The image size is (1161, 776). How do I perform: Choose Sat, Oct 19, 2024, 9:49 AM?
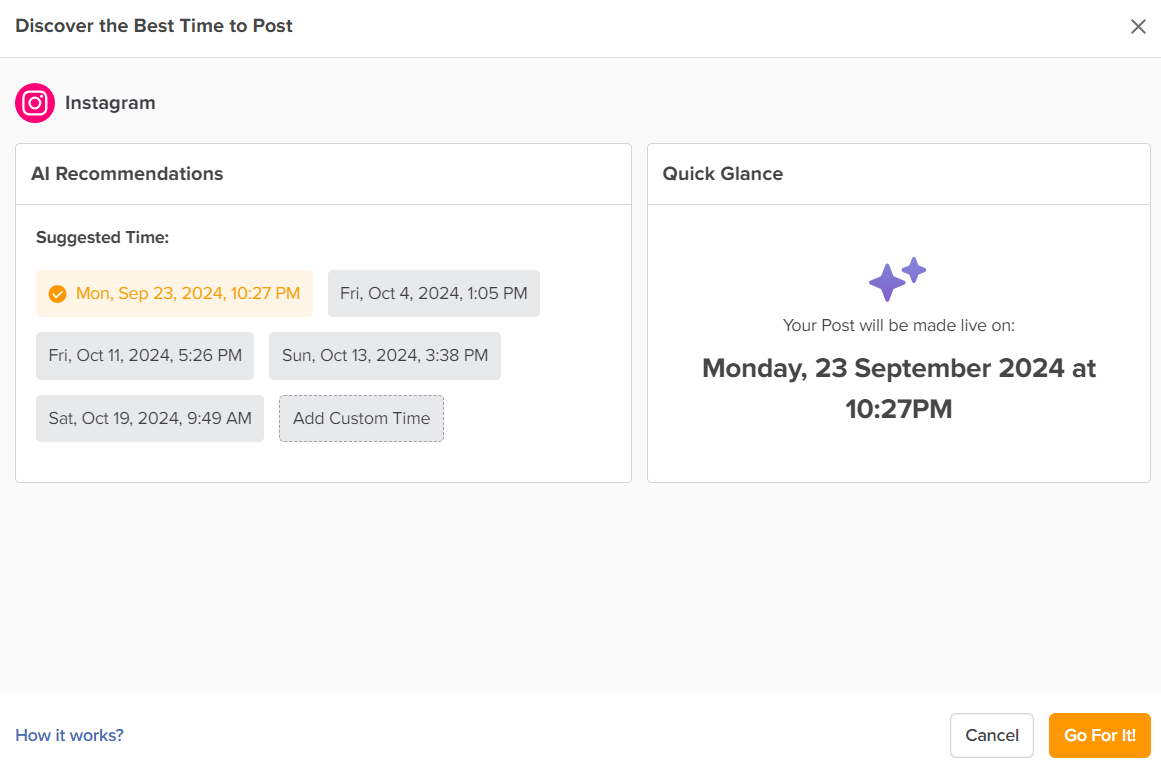tap(150, 418)
